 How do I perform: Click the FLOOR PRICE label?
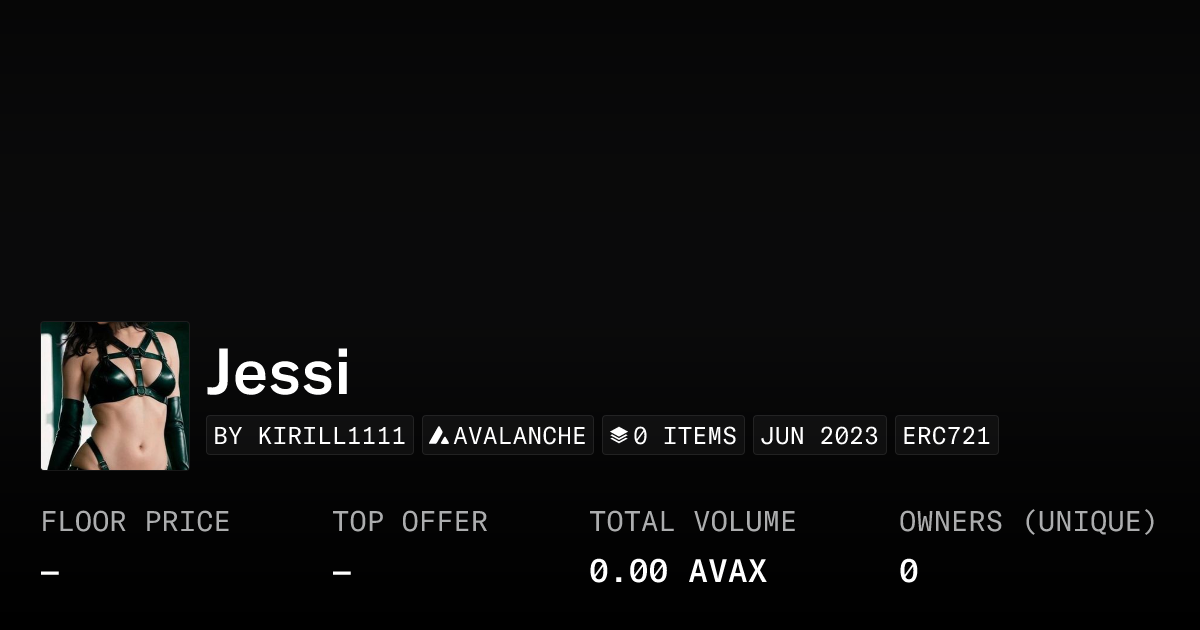[x=135, y=522]
